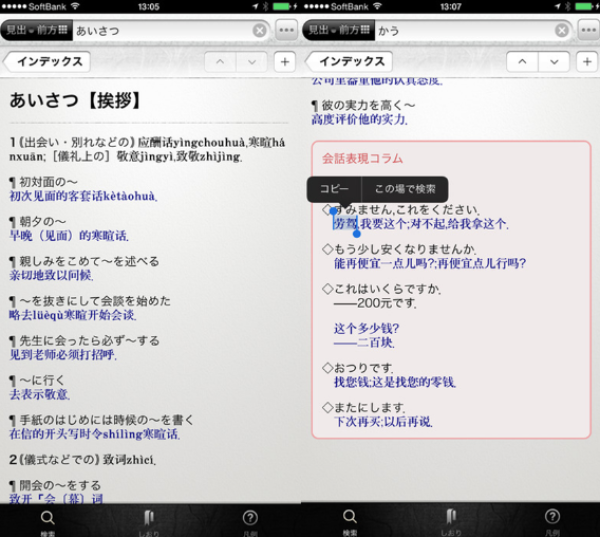Viewport: 600px width, 537px height.
Task: Tap the 会話表現コラム heading
Action: point(362,158)
